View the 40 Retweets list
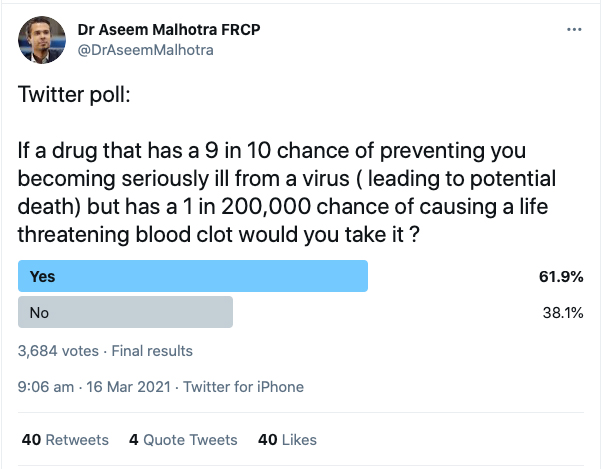 coord(63,439)
